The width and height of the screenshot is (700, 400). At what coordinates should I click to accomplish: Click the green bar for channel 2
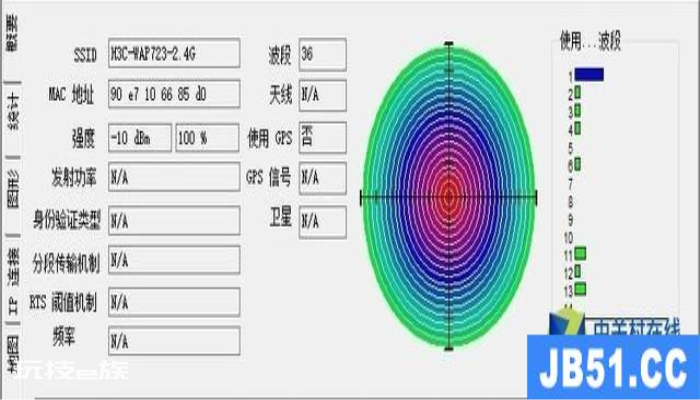(578, 92)
